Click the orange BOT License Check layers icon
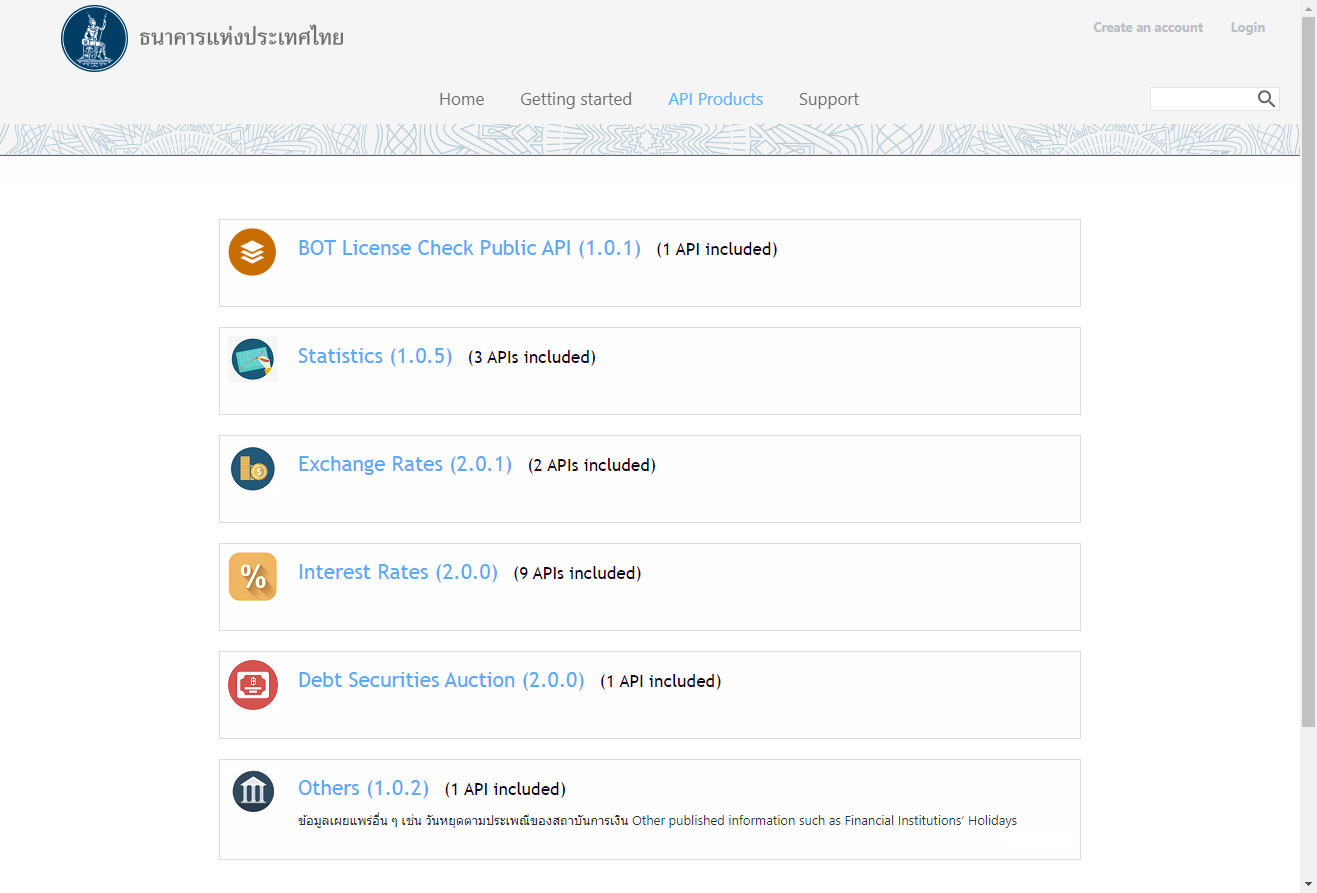The height and width of the screenshot is (893, 1317). point(252,252)
